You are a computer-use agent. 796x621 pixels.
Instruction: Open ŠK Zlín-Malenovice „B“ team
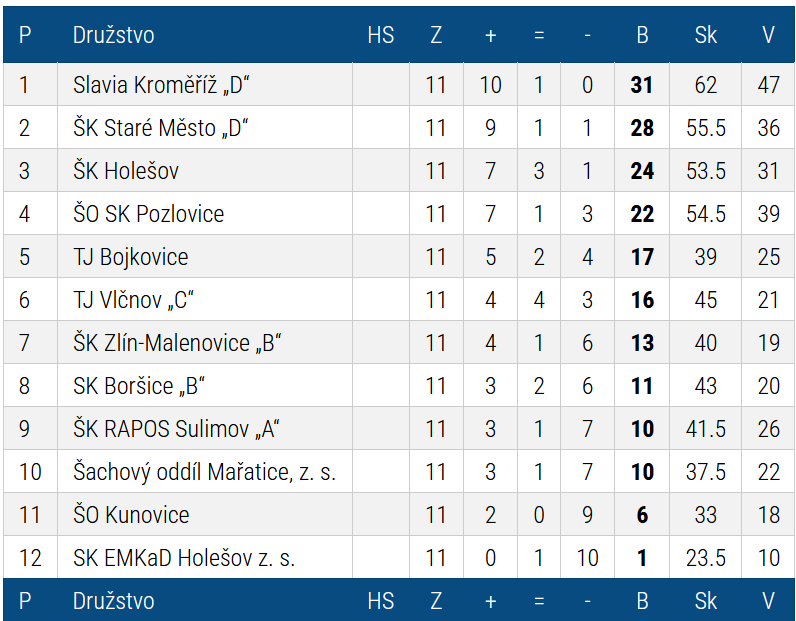coord(177,343)
